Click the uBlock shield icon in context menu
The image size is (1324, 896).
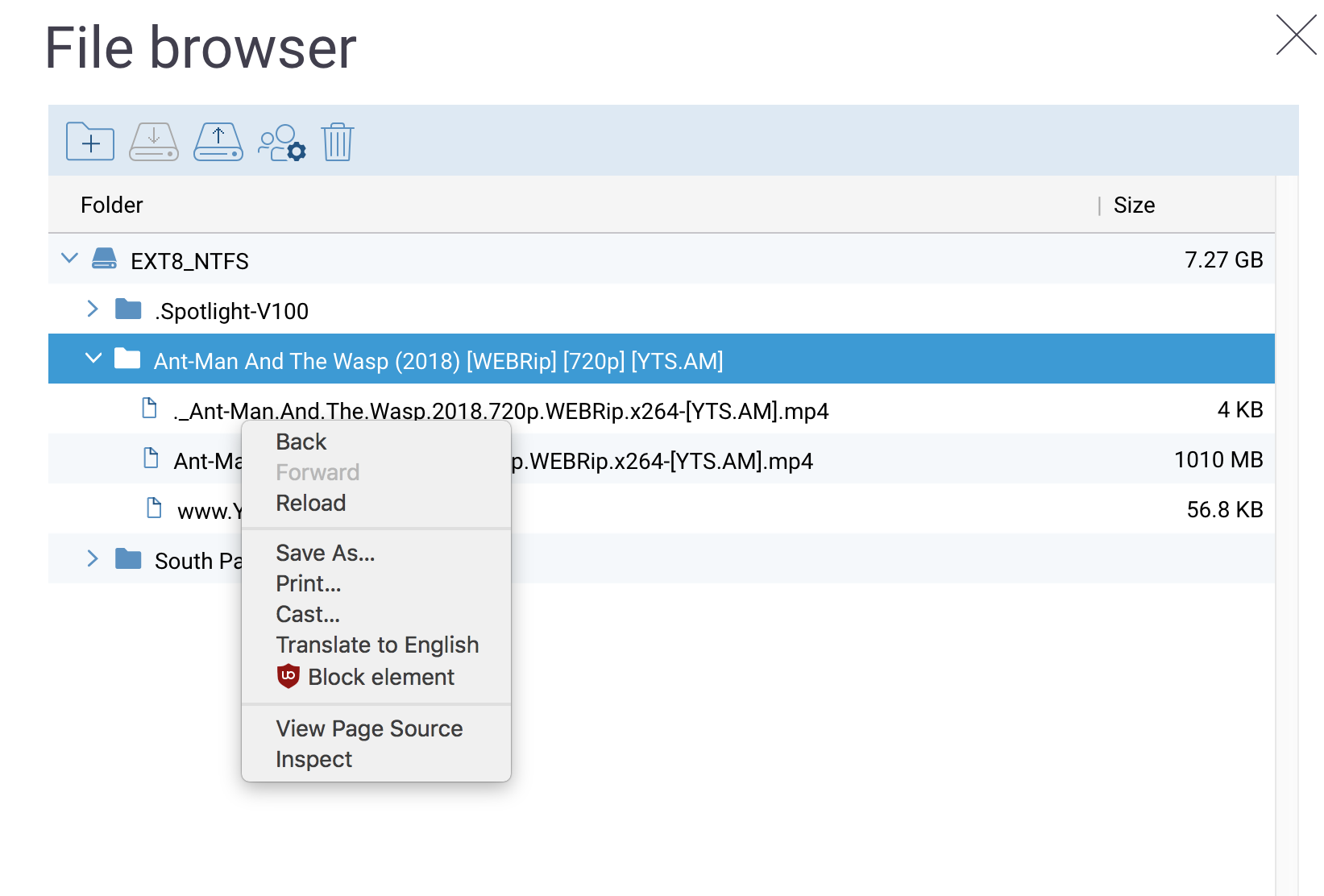click(288, 676)
